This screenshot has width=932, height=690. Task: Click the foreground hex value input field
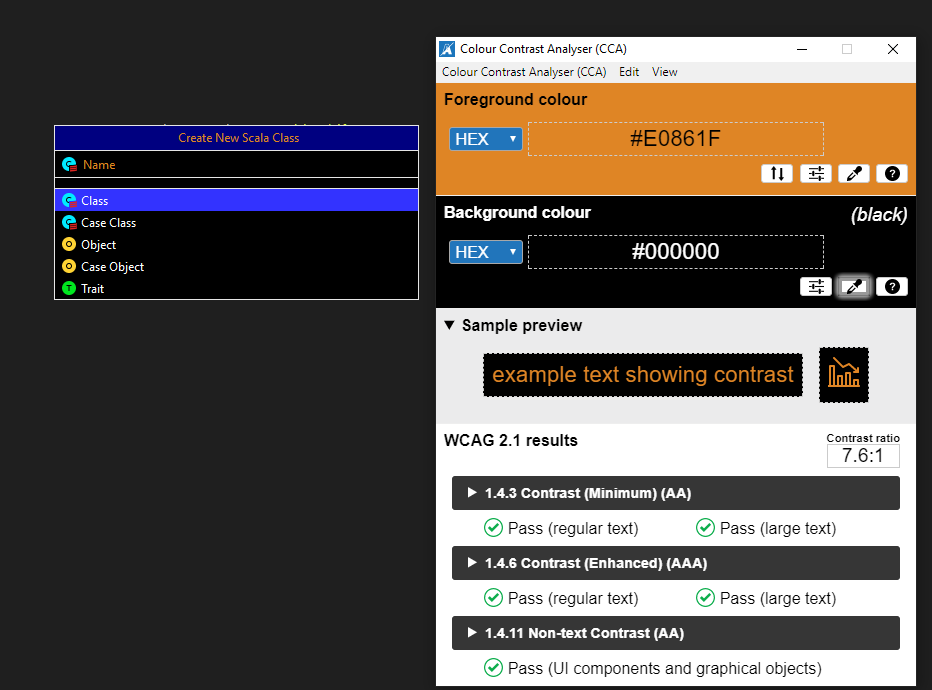pyautogui.click(x=675, y=139)
